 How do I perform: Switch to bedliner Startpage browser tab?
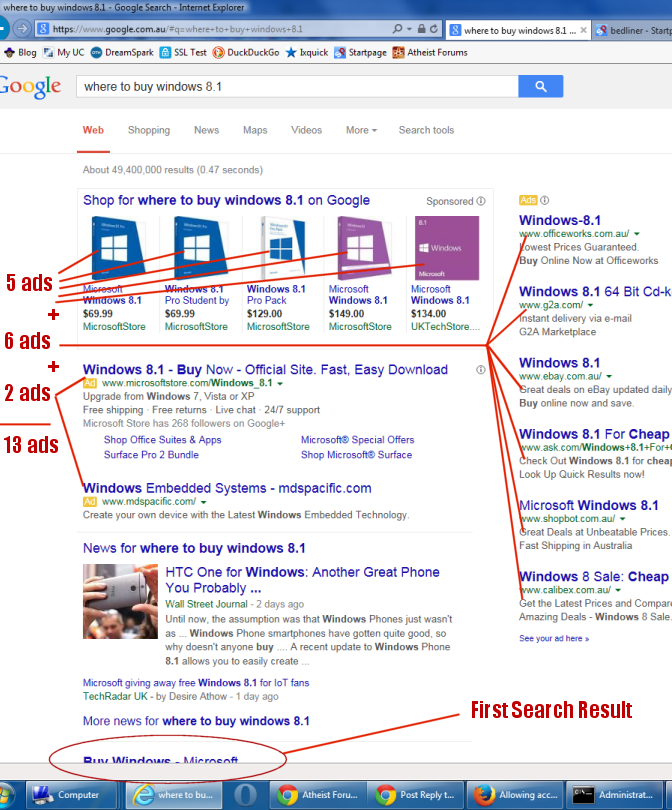[x=632, y=30]
